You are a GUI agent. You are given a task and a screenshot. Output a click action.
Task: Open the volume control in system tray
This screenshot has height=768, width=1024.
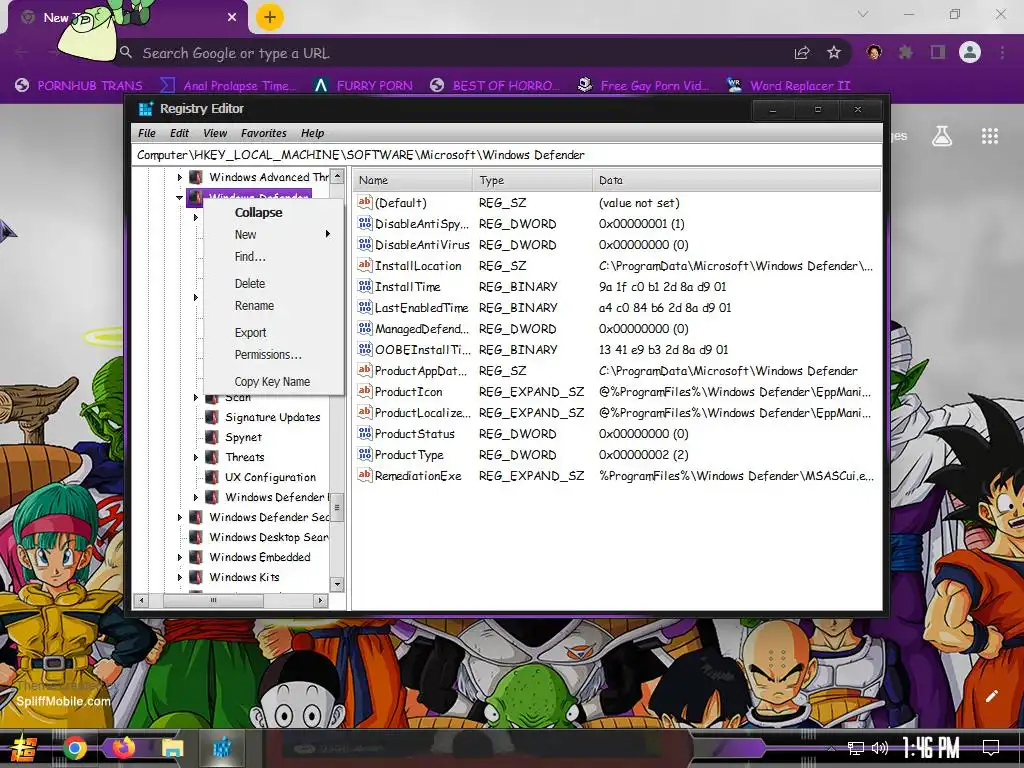point(880,748)
